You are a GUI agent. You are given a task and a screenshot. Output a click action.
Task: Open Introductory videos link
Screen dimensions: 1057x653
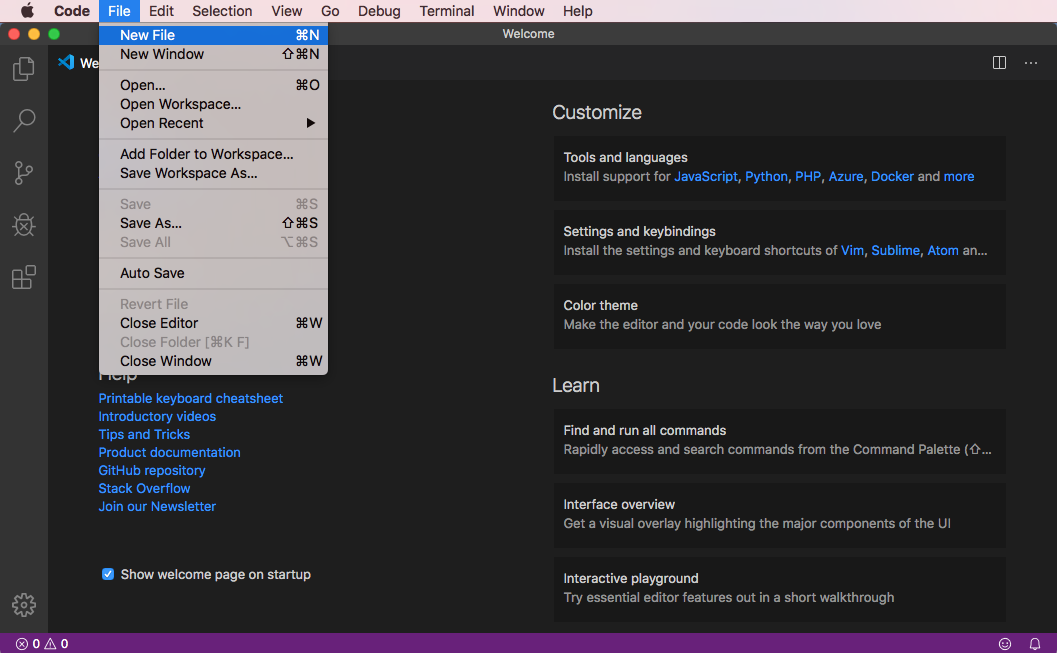pyautogui.click(x=157, y=416)
